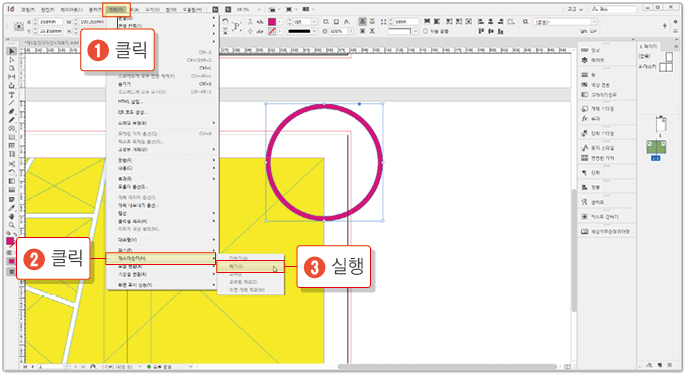Pick the Type tool (T) in the toolbox

(x=12, y=95)
